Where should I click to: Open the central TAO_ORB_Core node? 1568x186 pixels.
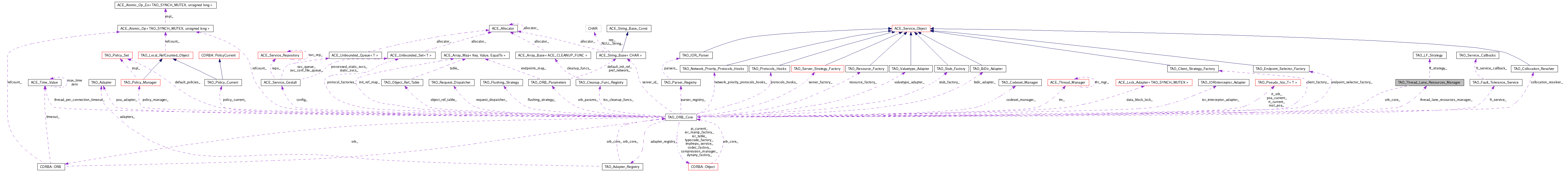pos(680,117)
